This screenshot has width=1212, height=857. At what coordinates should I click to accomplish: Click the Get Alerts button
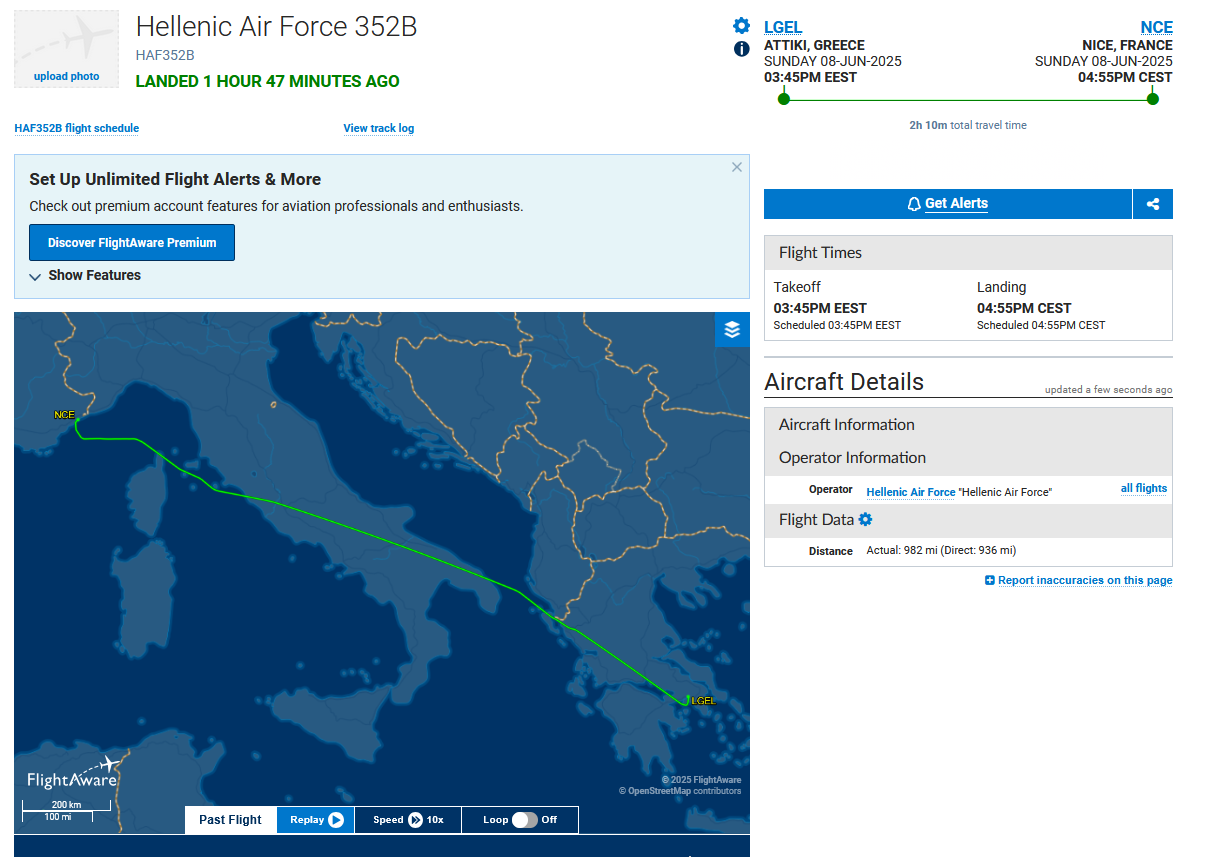(948, 204)
